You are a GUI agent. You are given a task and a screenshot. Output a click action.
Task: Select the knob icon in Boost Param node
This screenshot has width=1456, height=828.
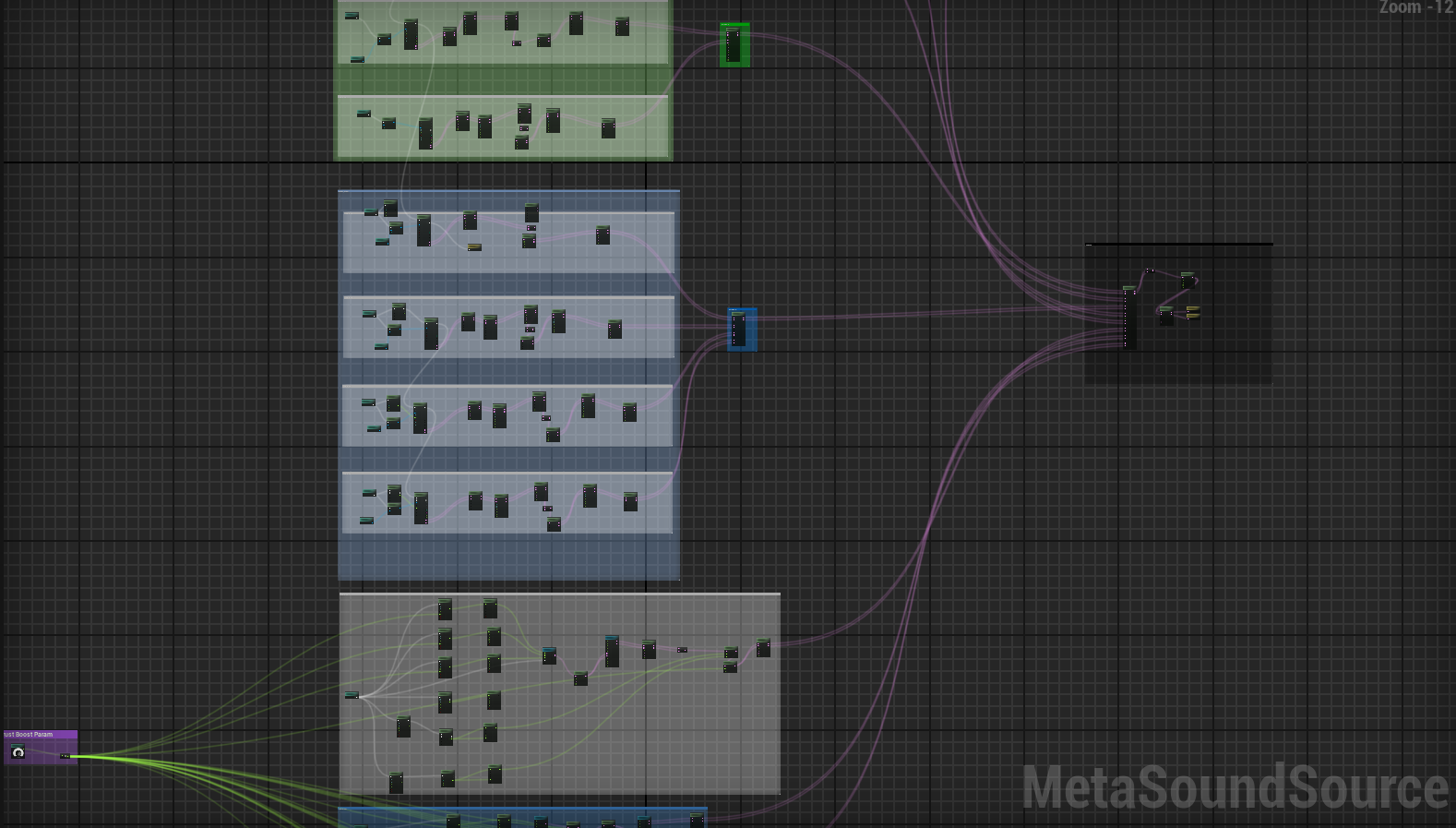click(x=18, y=752)
